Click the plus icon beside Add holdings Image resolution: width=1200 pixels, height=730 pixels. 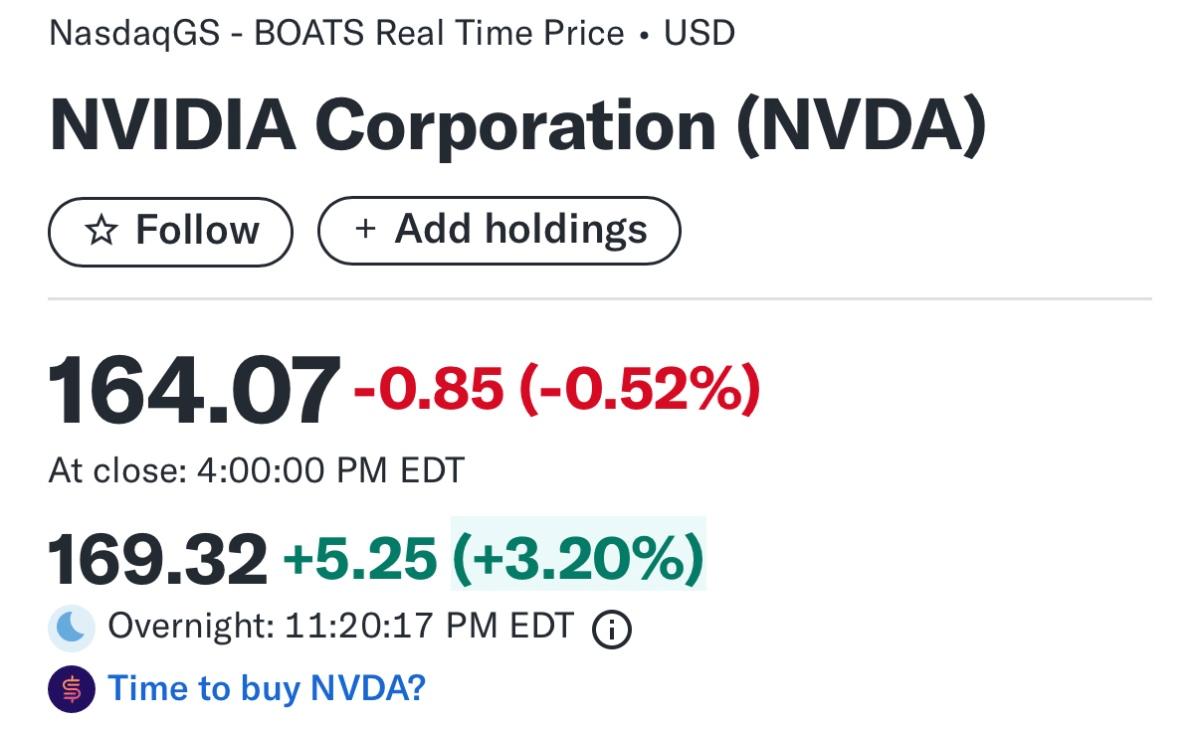365,229
